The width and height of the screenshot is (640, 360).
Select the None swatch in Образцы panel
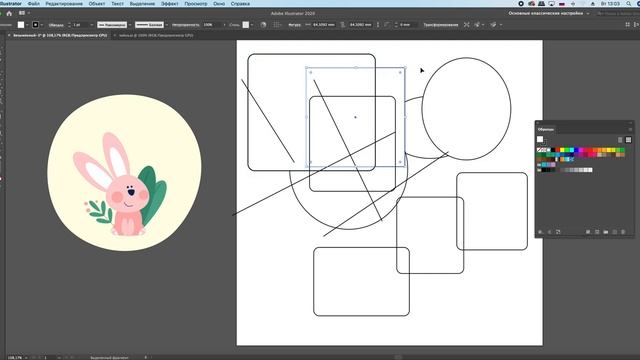(x=539, y=150)
